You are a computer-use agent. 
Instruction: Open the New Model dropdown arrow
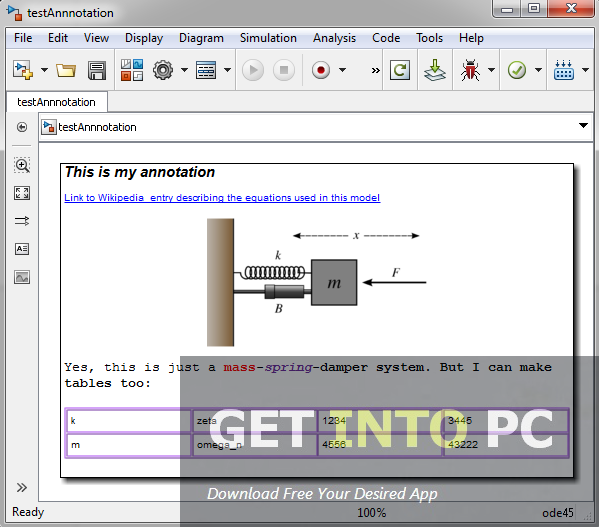(44, 70)
